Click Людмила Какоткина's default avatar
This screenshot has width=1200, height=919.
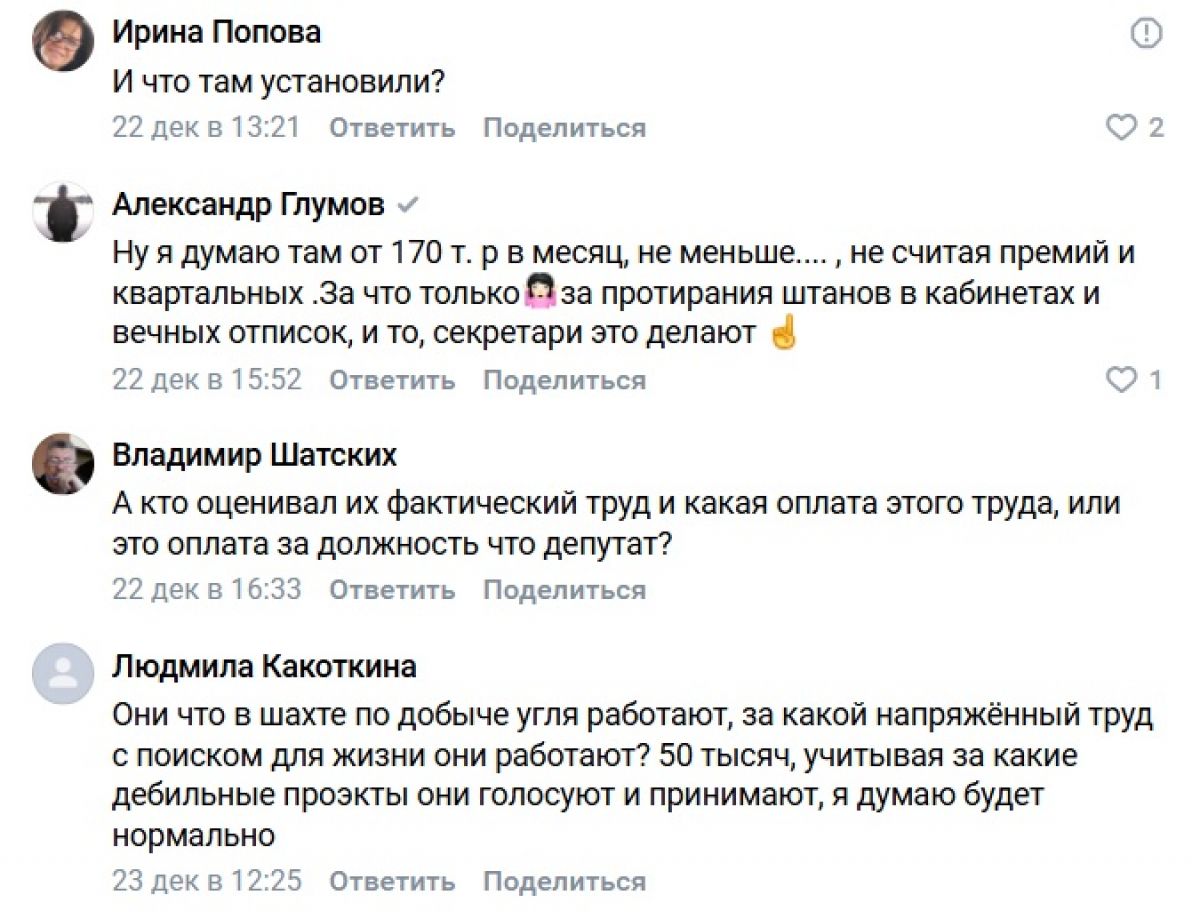click(x=63, y=674)
